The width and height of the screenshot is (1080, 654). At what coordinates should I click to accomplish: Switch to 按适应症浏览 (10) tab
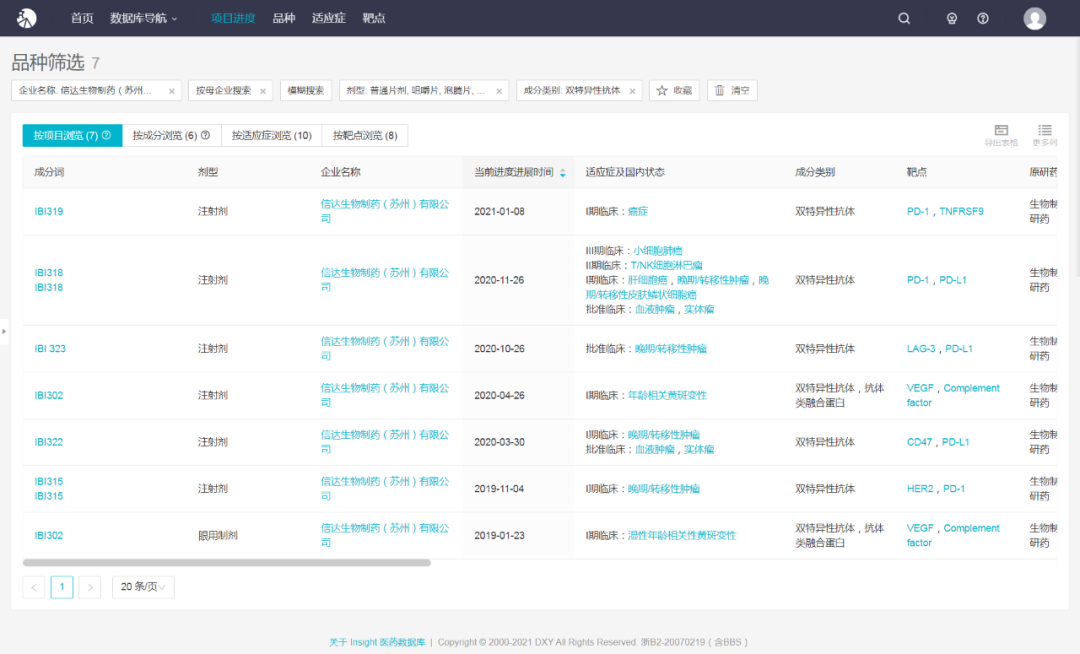[271, 136]
